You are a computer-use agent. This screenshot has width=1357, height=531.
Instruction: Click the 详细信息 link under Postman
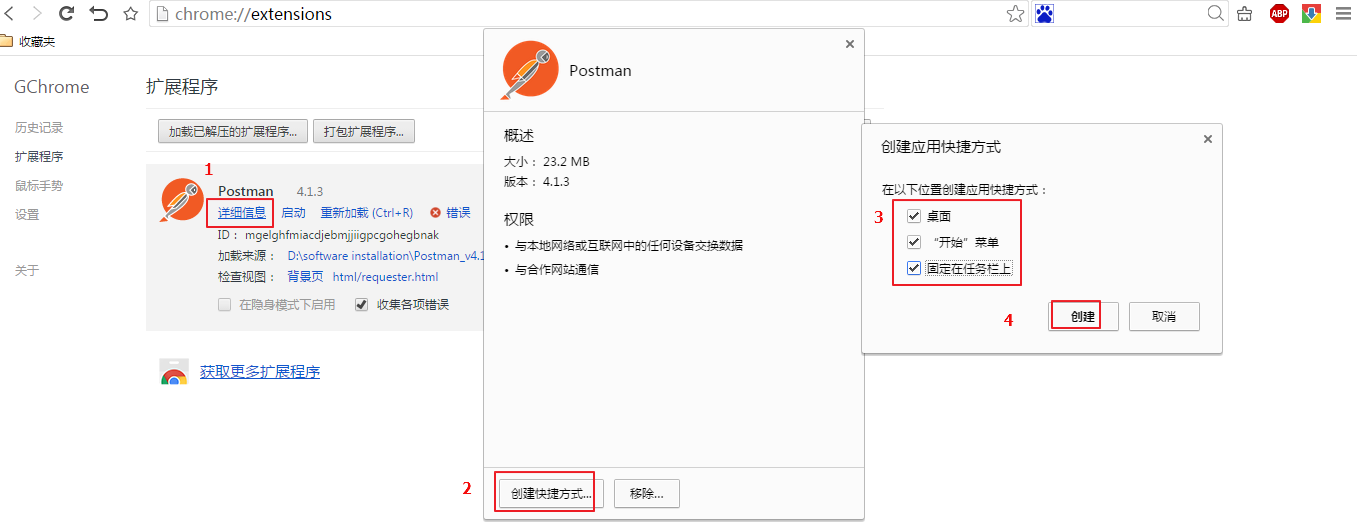point(242,213)
